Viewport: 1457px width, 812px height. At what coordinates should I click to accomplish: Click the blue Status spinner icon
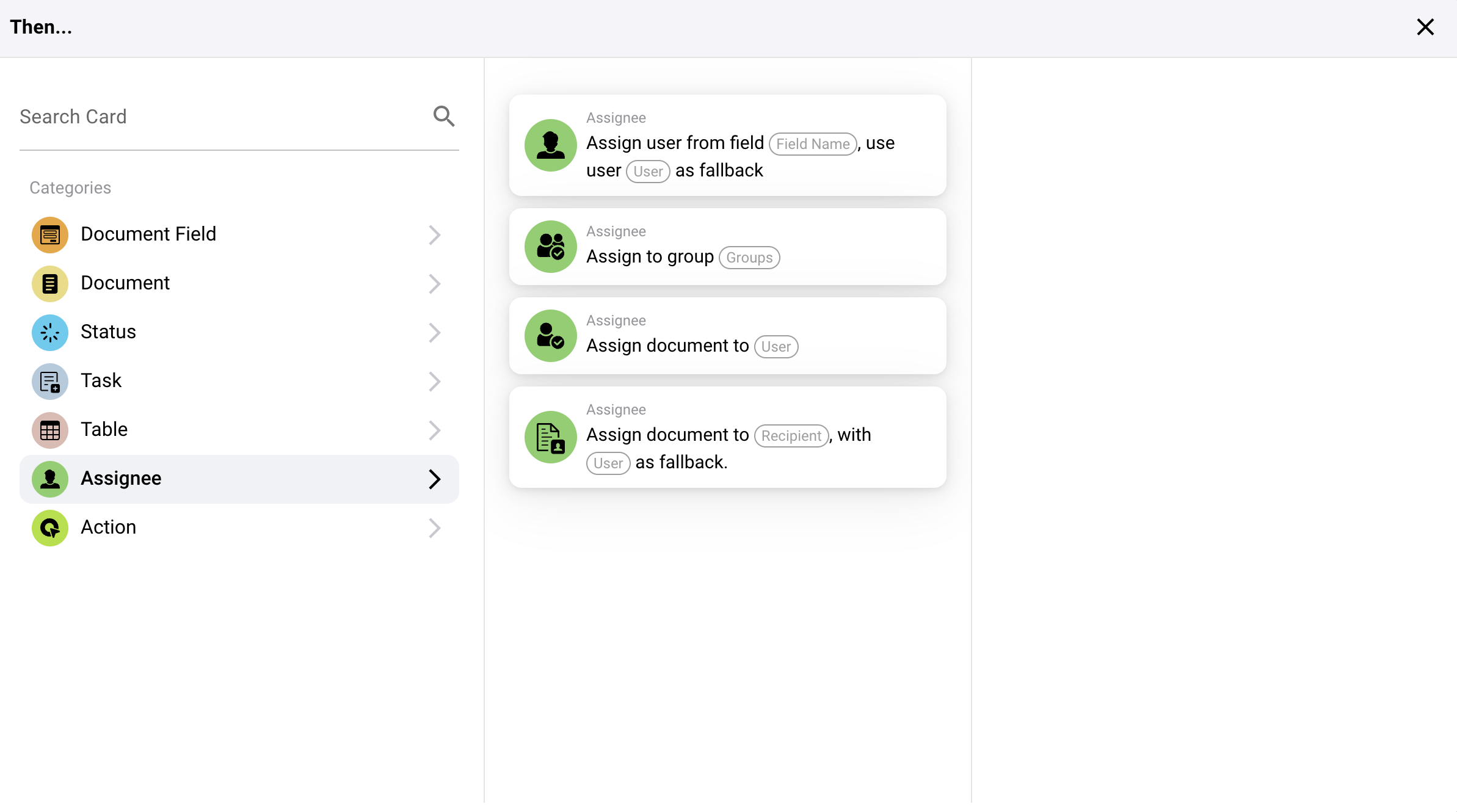click(50, 332)
